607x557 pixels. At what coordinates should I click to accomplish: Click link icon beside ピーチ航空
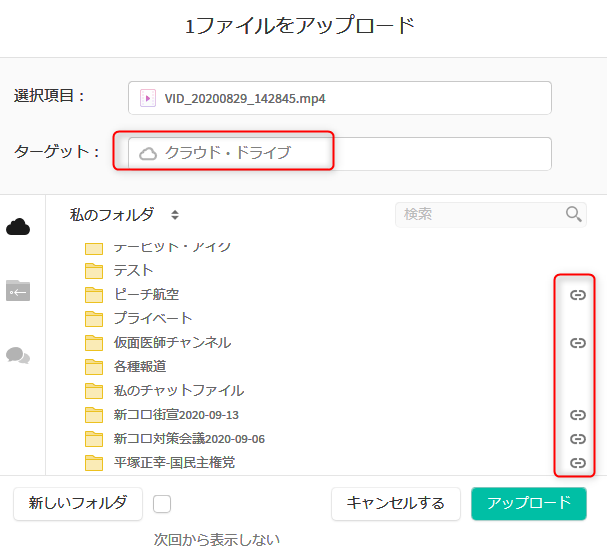577,295
